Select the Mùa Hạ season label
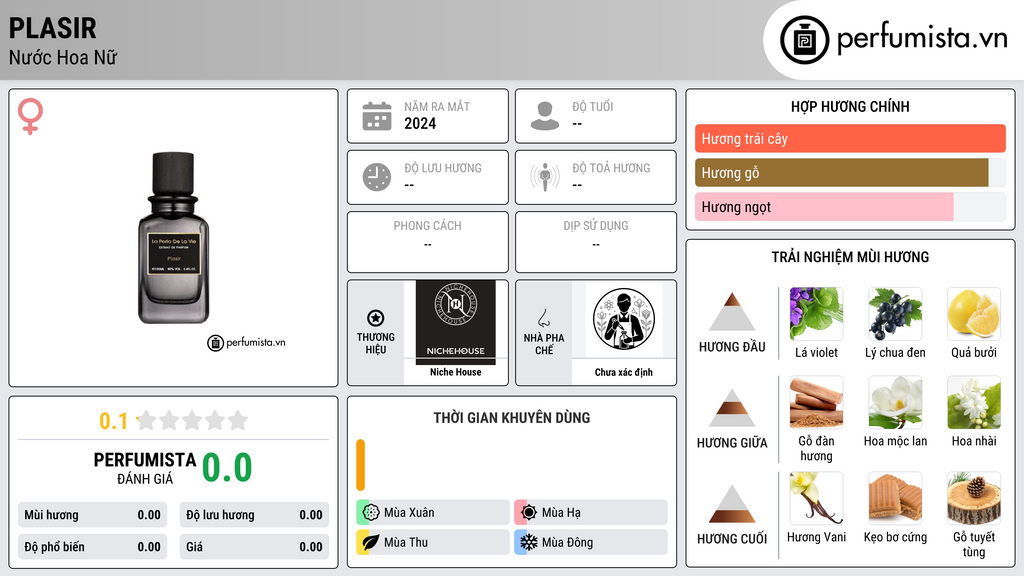This screenshot has width=1024, height=576. tap(561, 513)
